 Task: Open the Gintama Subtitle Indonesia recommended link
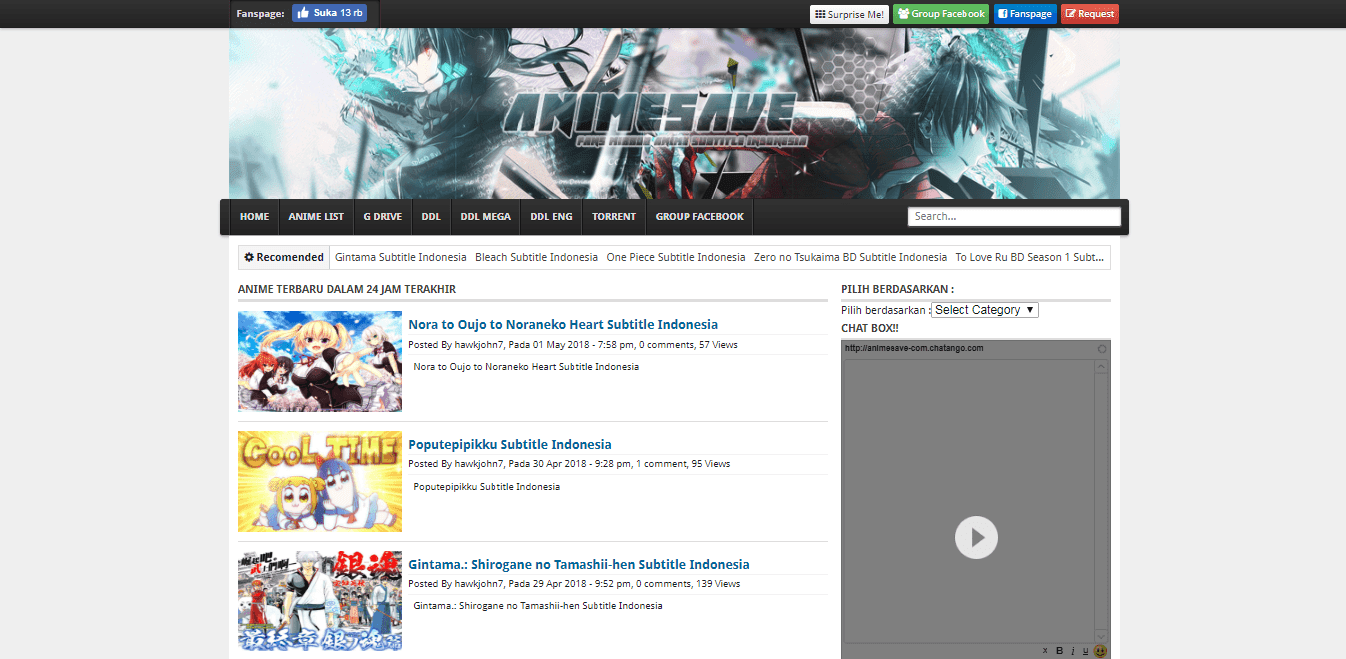click(400, 257)
